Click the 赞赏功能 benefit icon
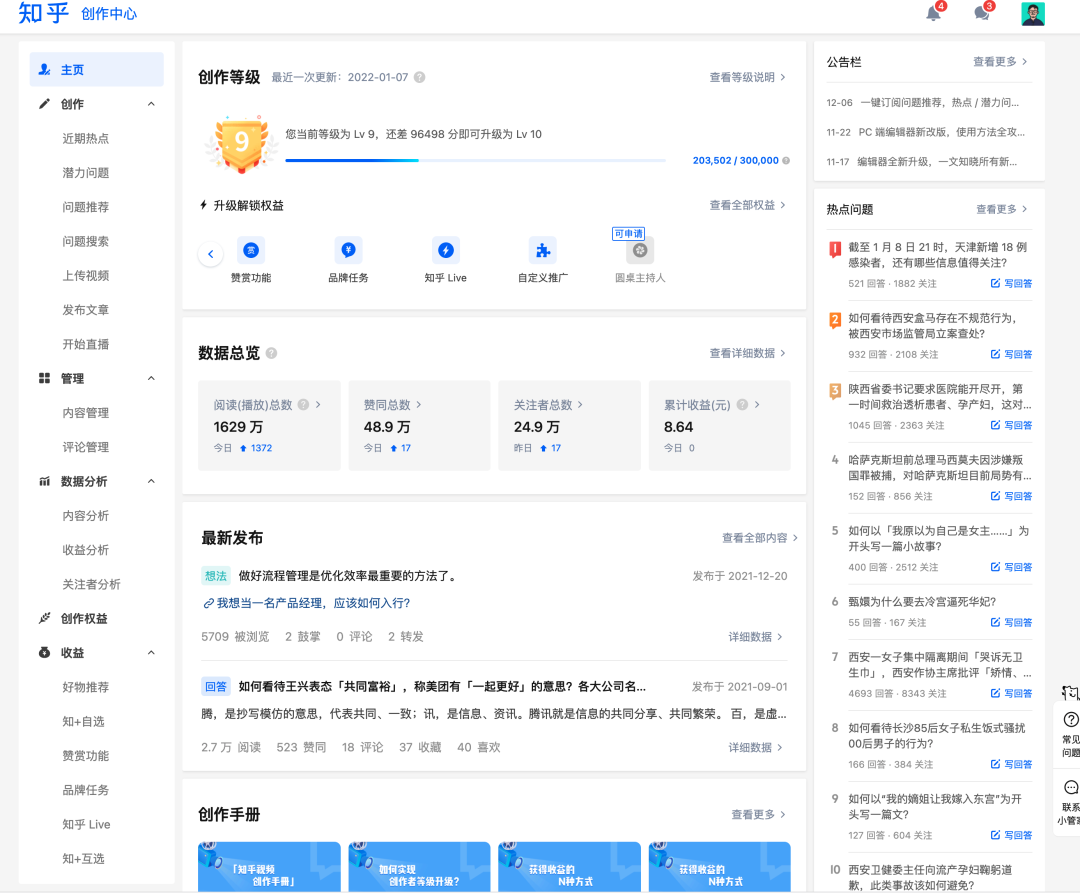 tap(251, 250)
